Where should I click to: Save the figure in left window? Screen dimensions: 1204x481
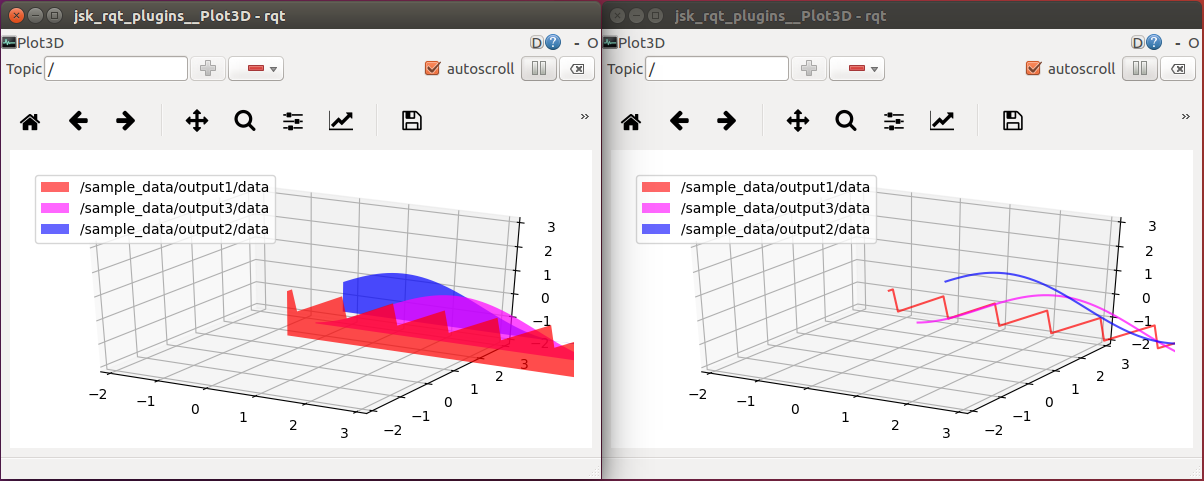pos(411,121)
